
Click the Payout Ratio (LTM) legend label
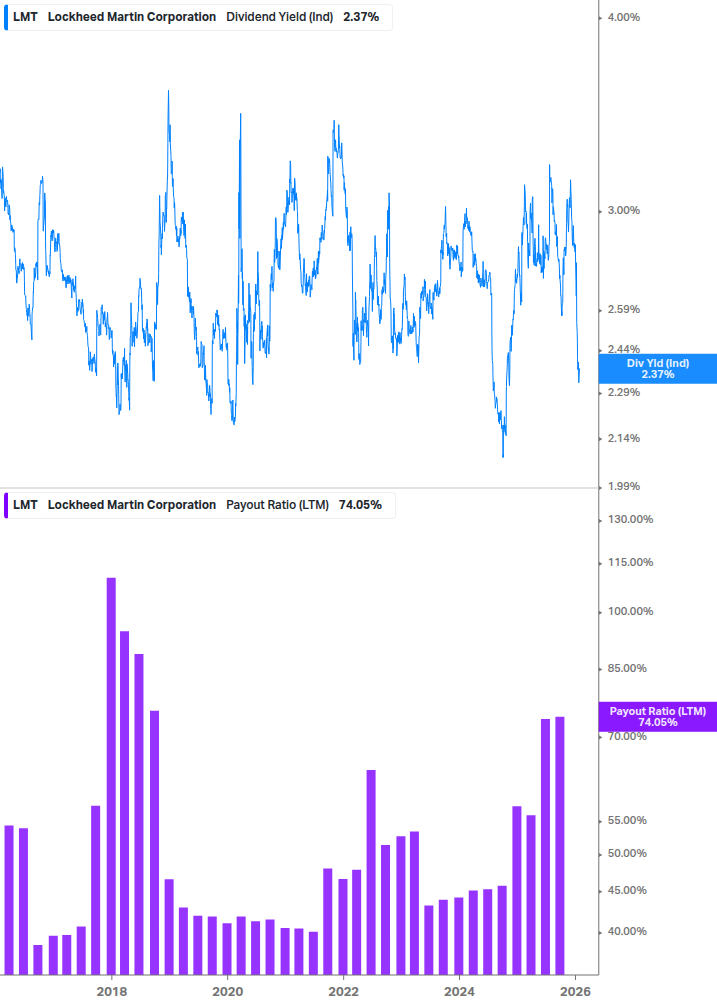(277, 505)
